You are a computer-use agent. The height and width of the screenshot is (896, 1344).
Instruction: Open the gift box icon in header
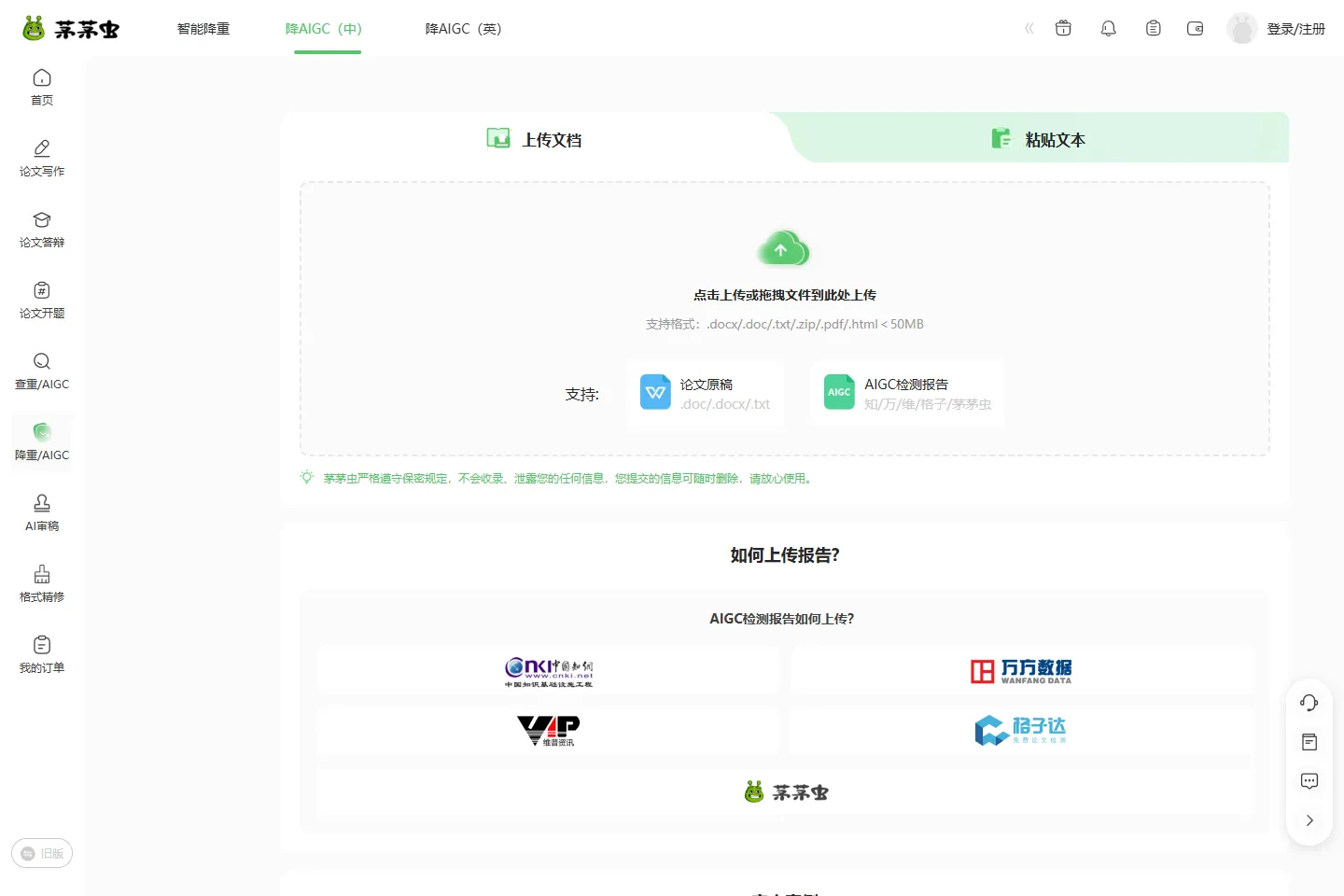1063,29
